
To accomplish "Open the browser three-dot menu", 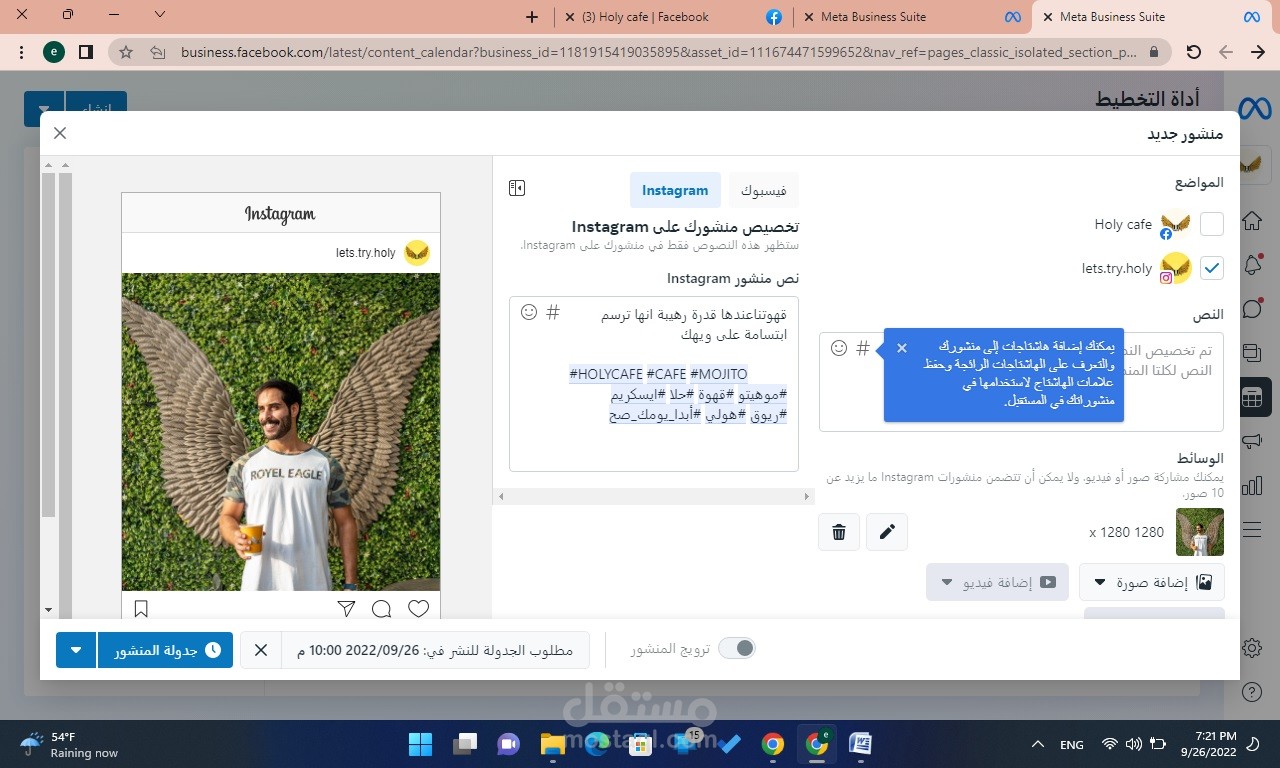I will pos(19,52).
